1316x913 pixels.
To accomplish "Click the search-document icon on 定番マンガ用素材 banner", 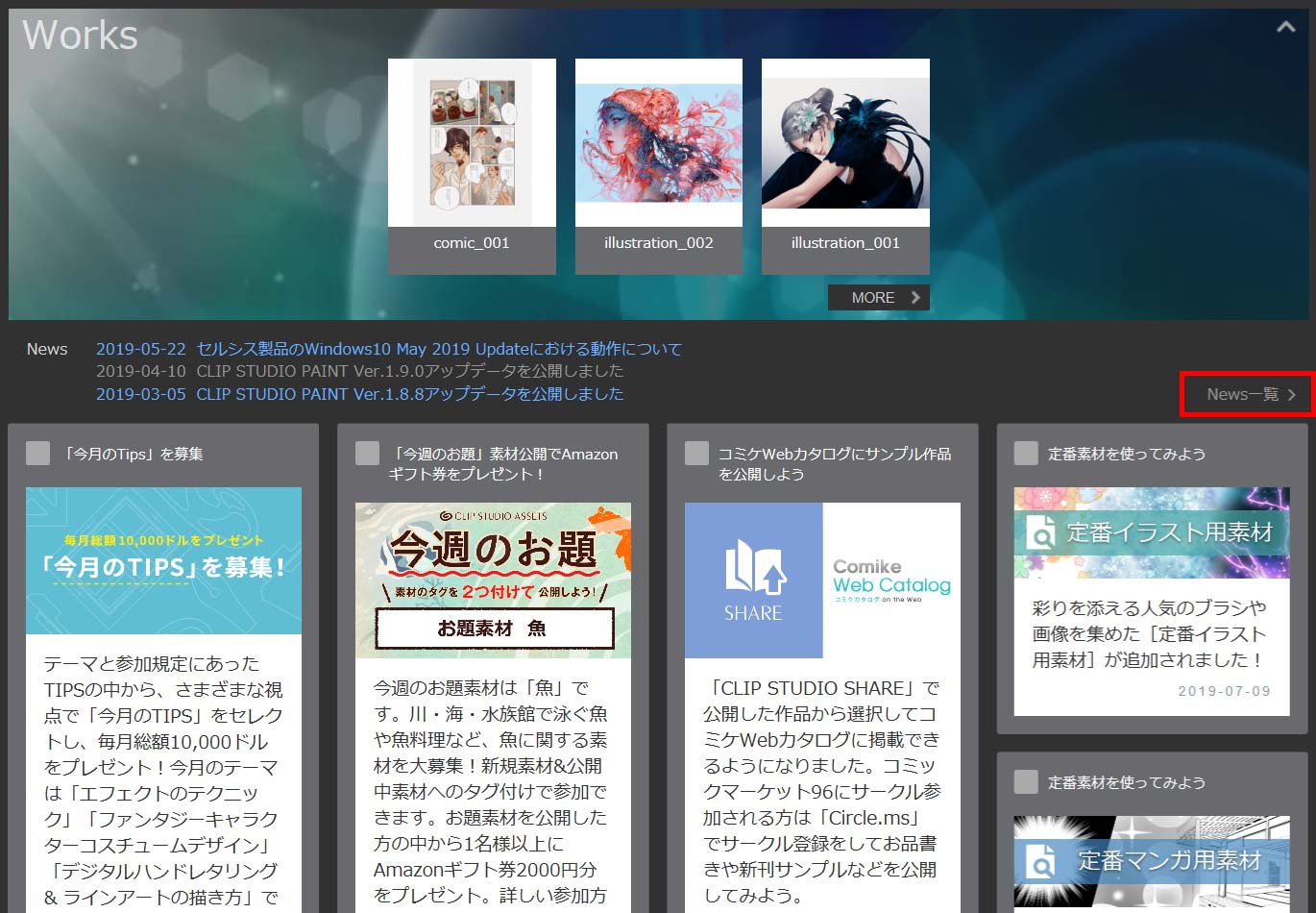I will [1040, 862].
